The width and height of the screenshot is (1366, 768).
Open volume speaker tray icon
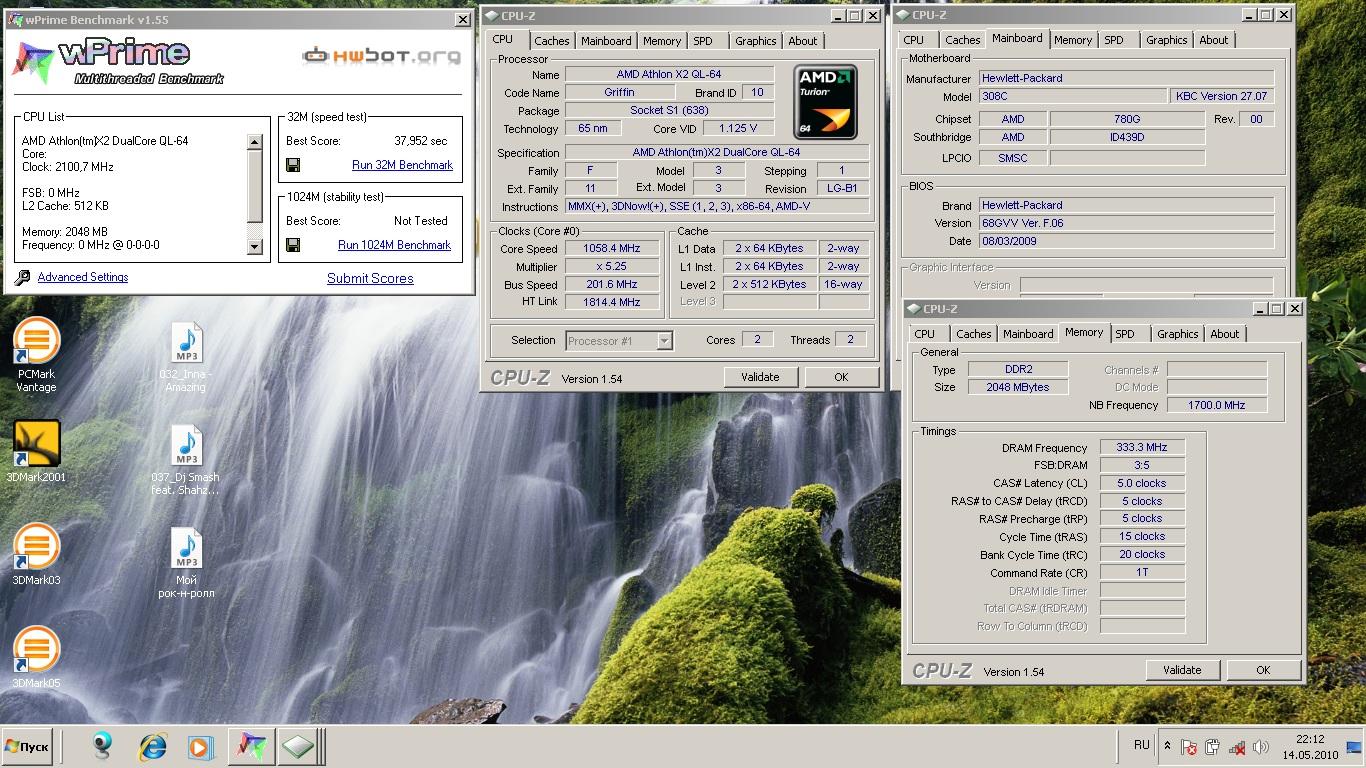(x=1261, y=747)
